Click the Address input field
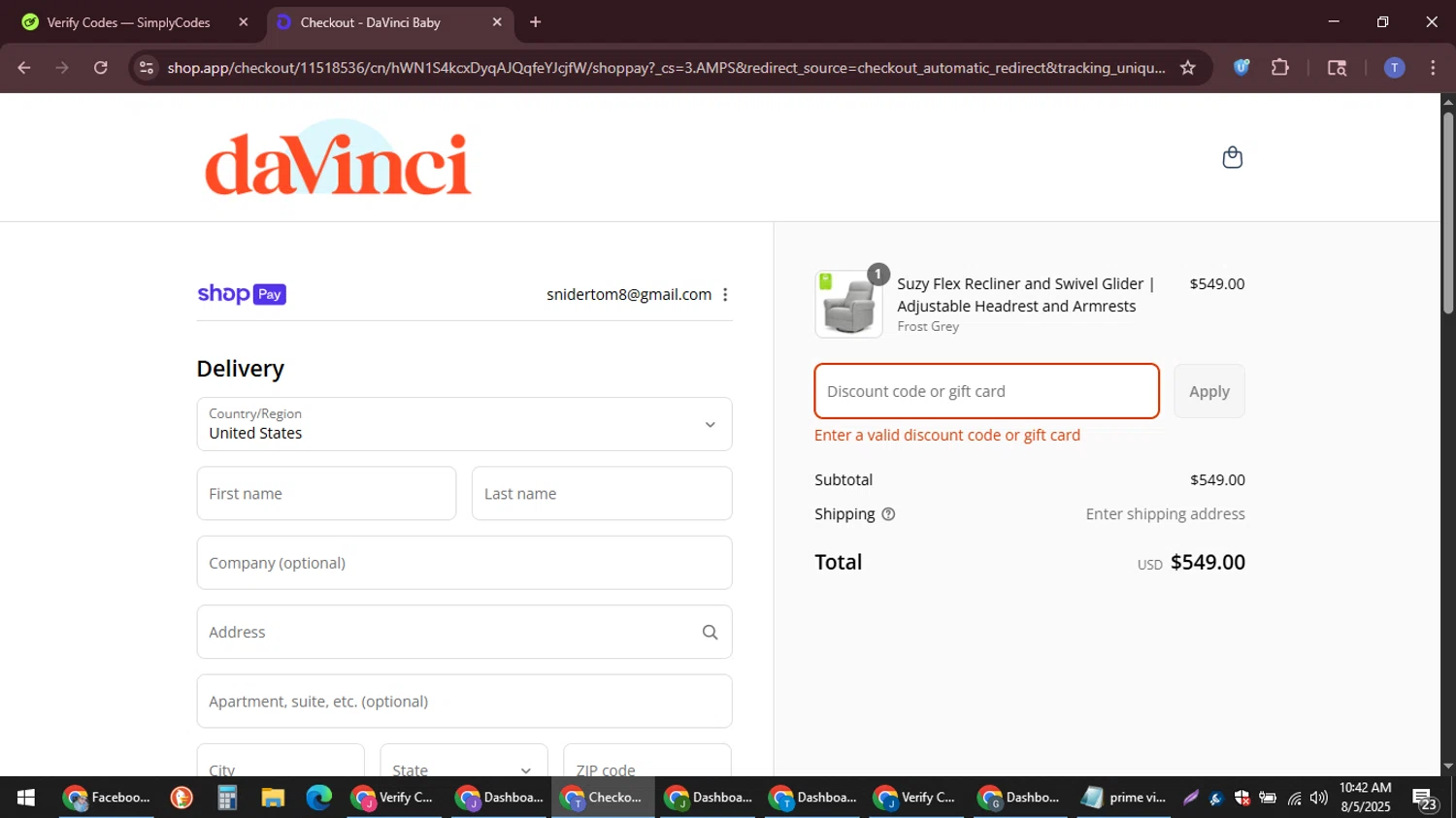 pyautogui.click(x=464, y=632)
